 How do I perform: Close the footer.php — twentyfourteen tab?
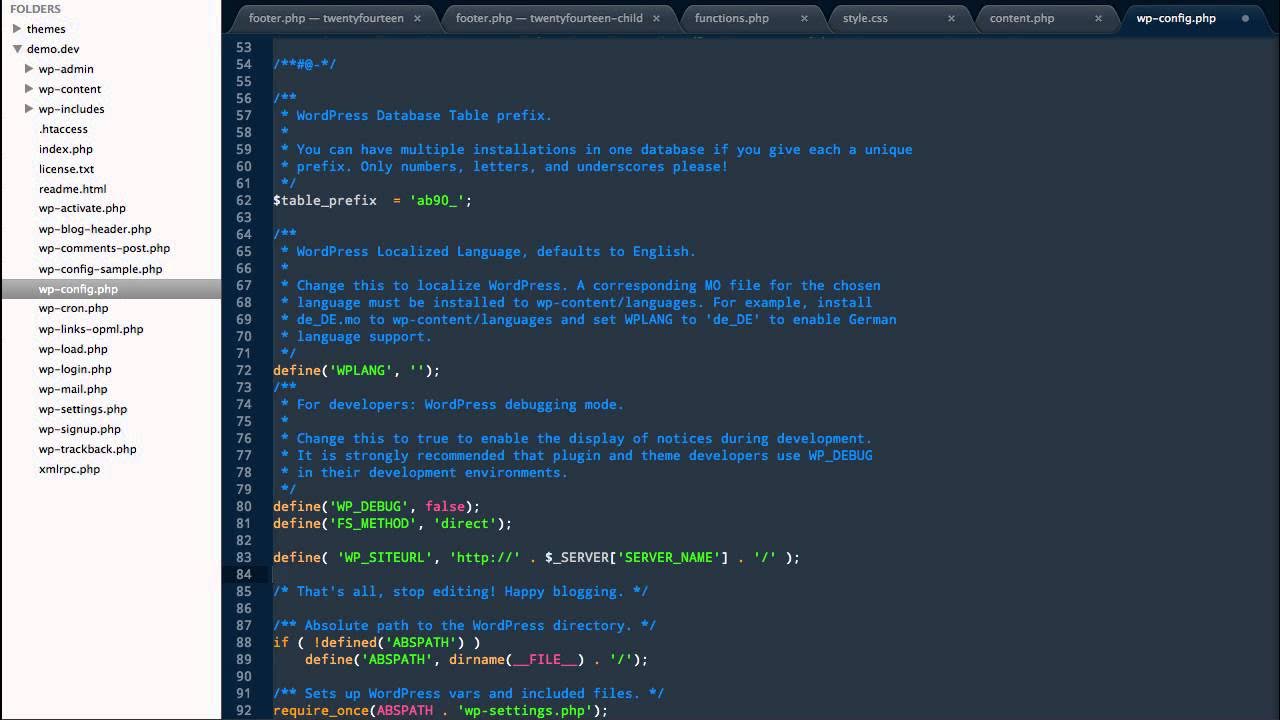tap(417, 18)
